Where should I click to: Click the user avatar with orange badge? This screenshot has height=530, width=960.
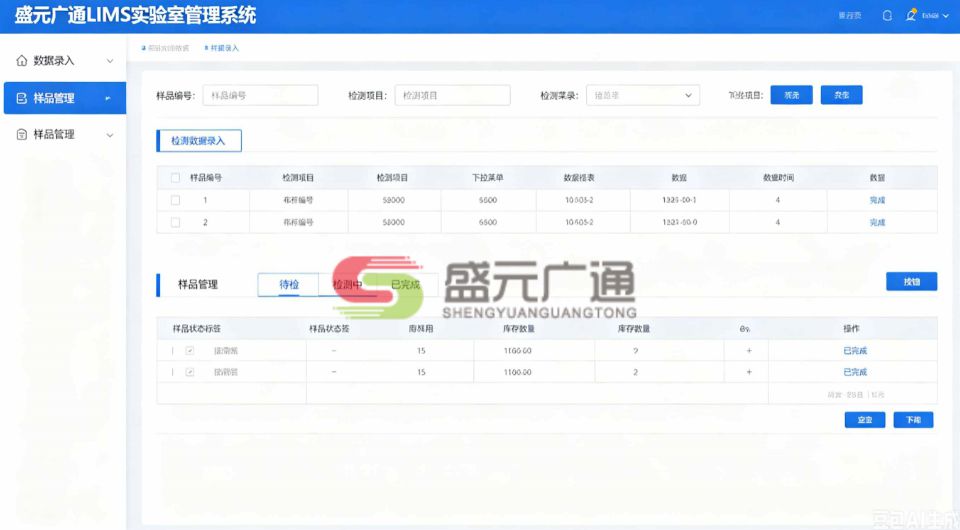pyautogui.click(x=911, y=15)
